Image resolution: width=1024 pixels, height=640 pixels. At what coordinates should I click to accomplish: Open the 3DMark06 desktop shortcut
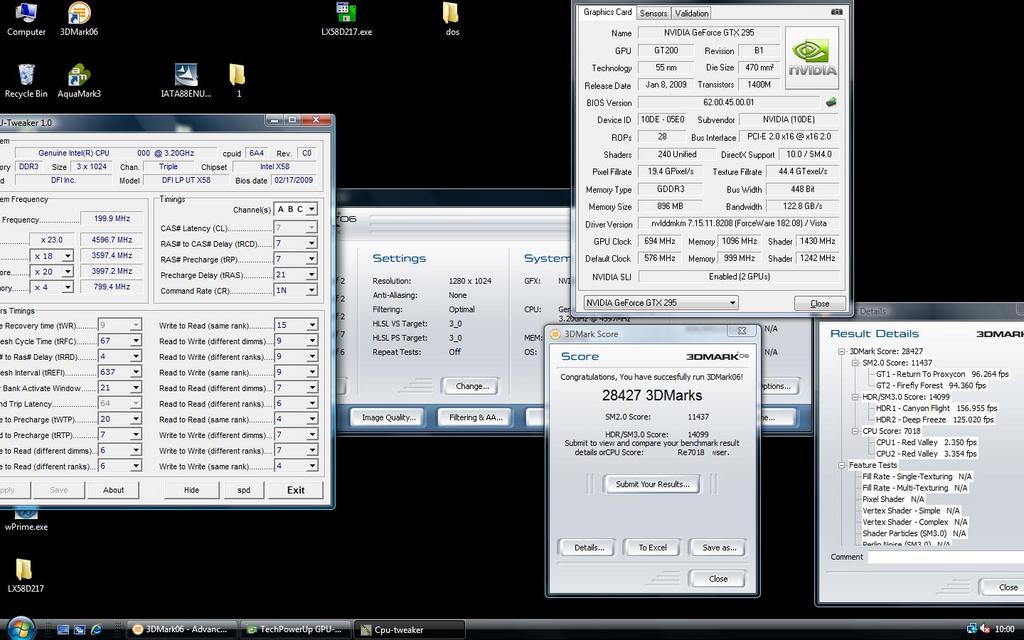point(79,19)
